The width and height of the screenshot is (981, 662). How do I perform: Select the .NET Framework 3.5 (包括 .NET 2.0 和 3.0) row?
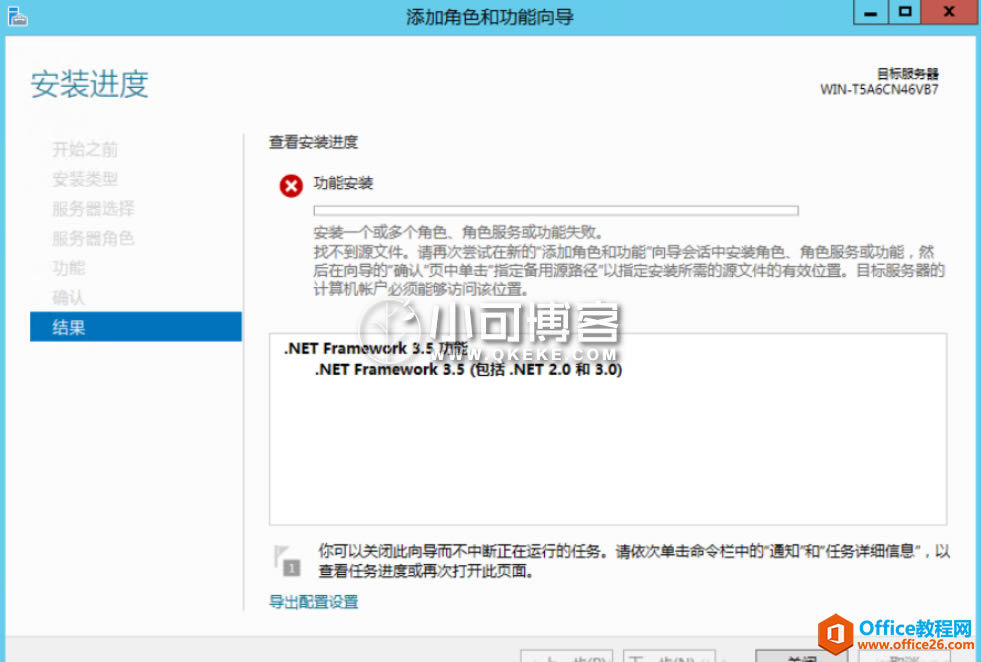(x=468, y=370)
